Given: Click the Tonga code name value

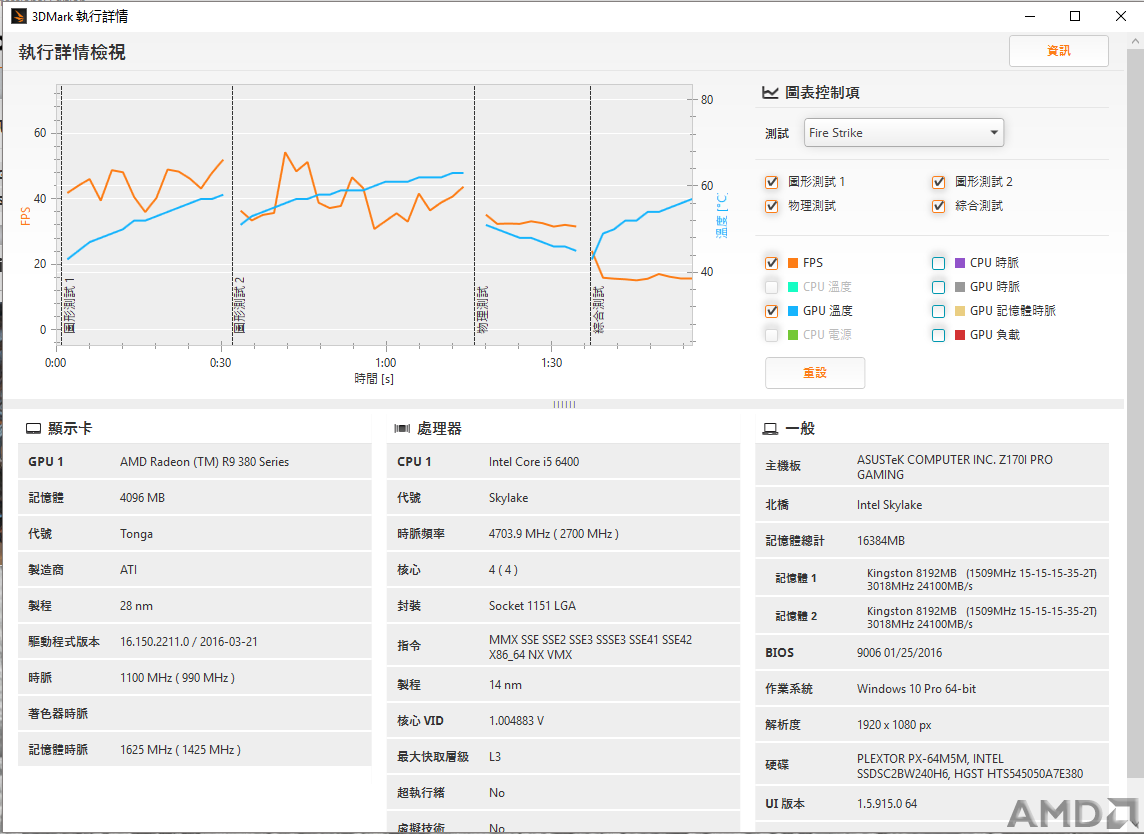Looking at the screenshot, I should tap(136, 533).
